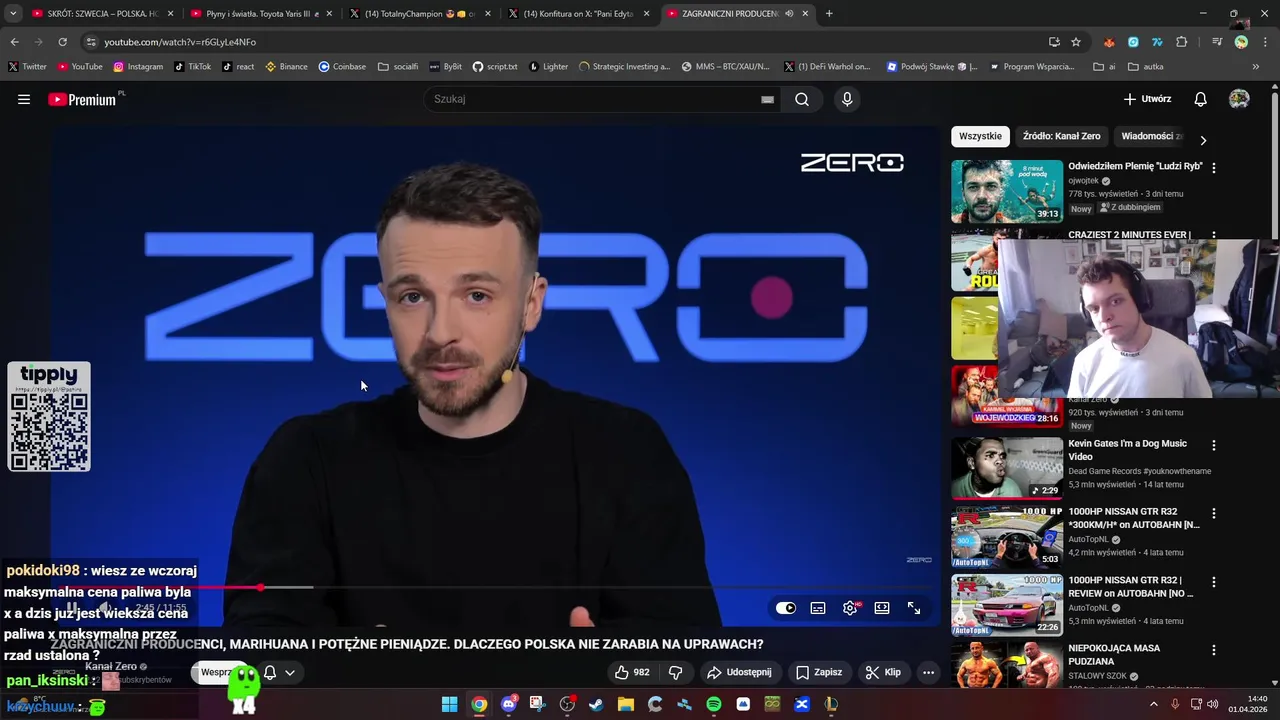Show hidden system tray icons chevron
Viewport: 1280px width, 720px height.
(1153, 704)
